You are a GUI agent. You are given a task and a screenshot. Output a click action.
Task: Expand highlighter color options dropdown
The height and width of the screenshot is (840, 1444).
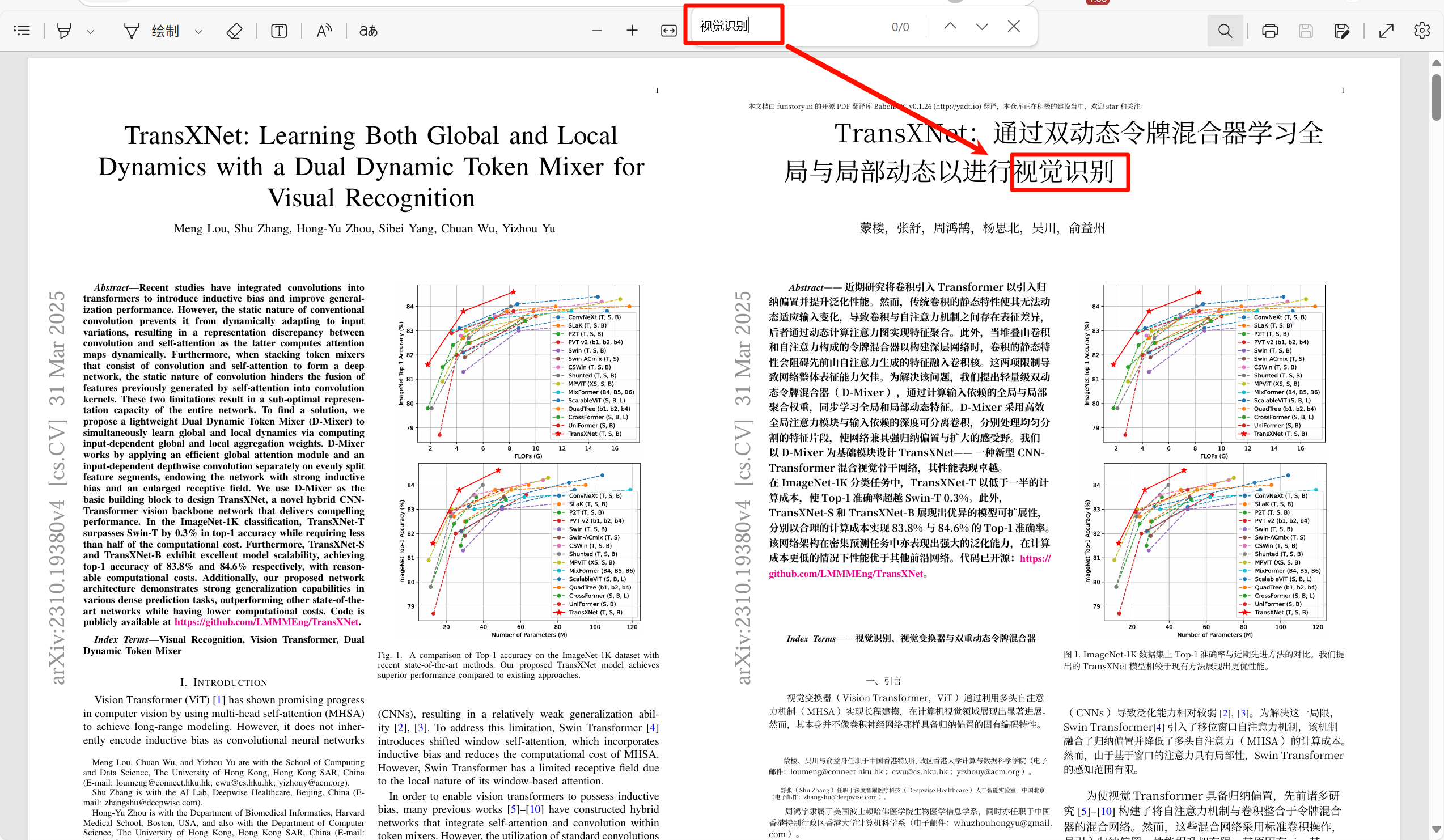[90, 32]
